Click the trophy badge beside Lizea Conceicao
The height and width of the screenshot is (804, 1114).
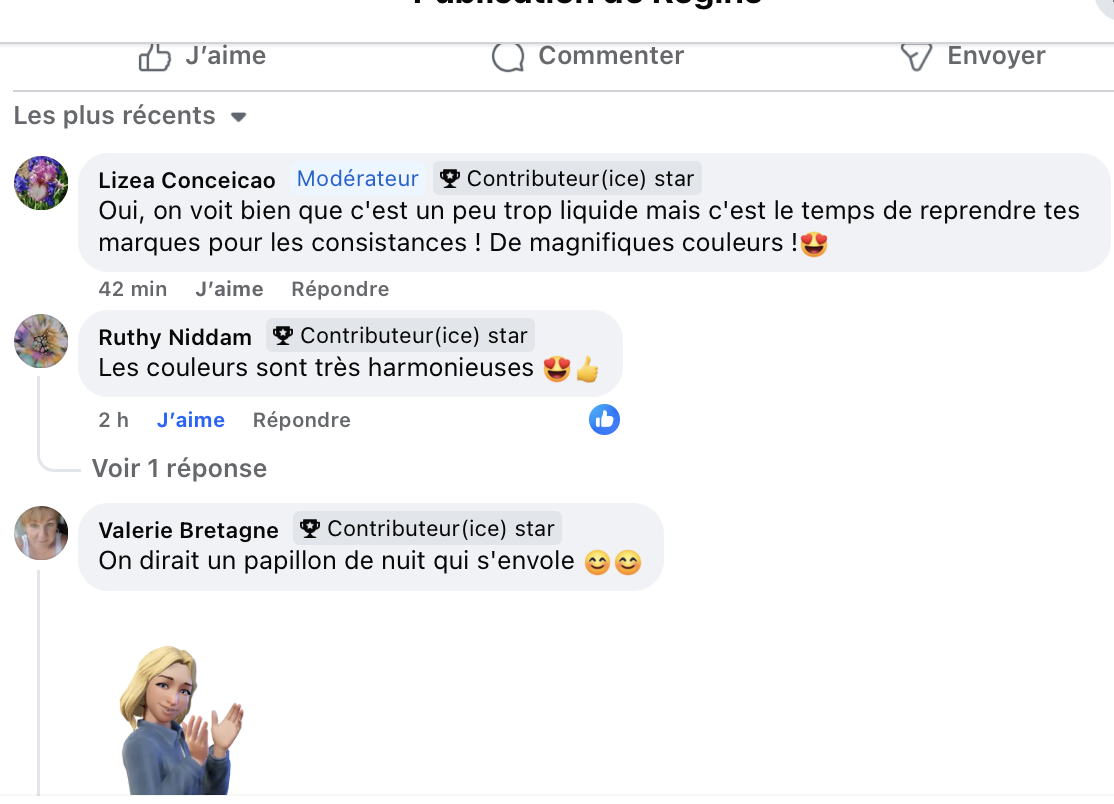(450, 179)
